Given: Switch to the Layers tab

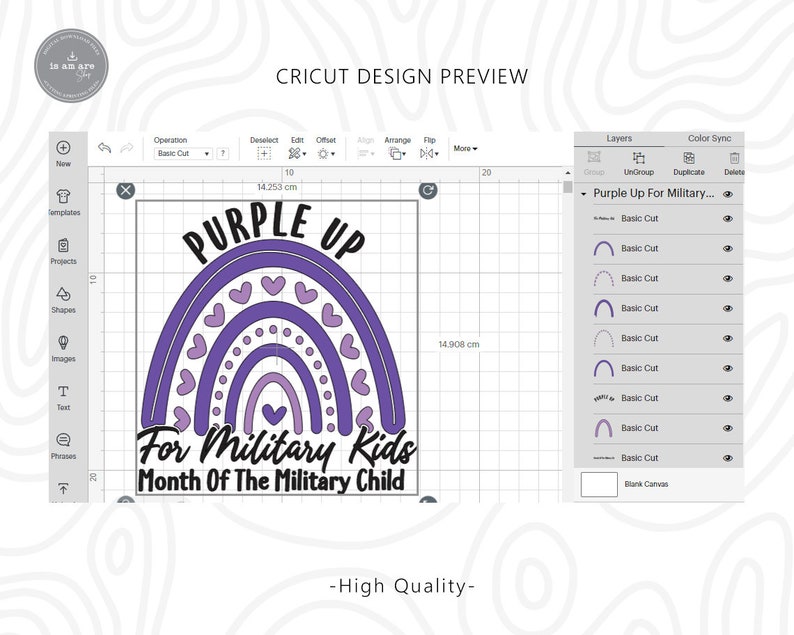Looking at the screenshot, I should (x=619, y=138).
